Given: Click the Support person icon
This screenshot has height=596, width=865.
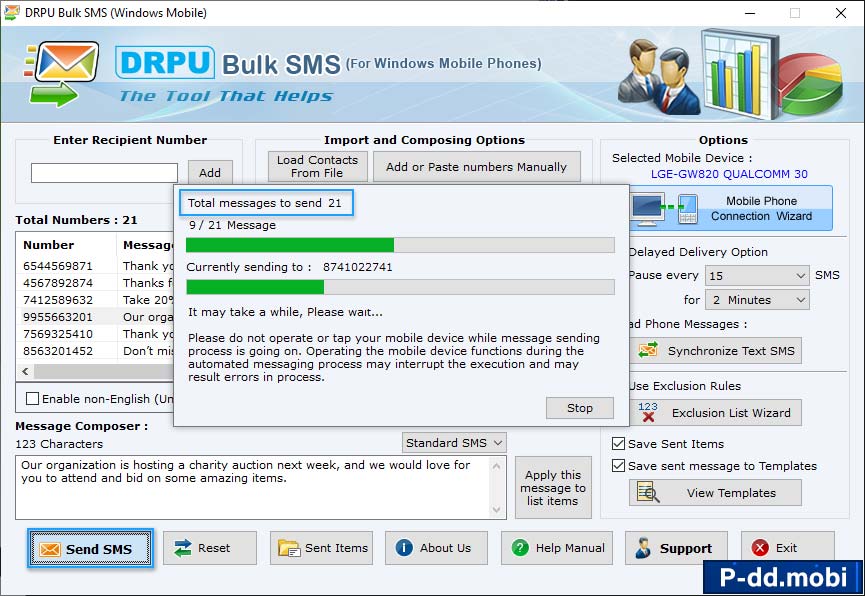Looking at the screenshot, I should [x=643, y=548].
